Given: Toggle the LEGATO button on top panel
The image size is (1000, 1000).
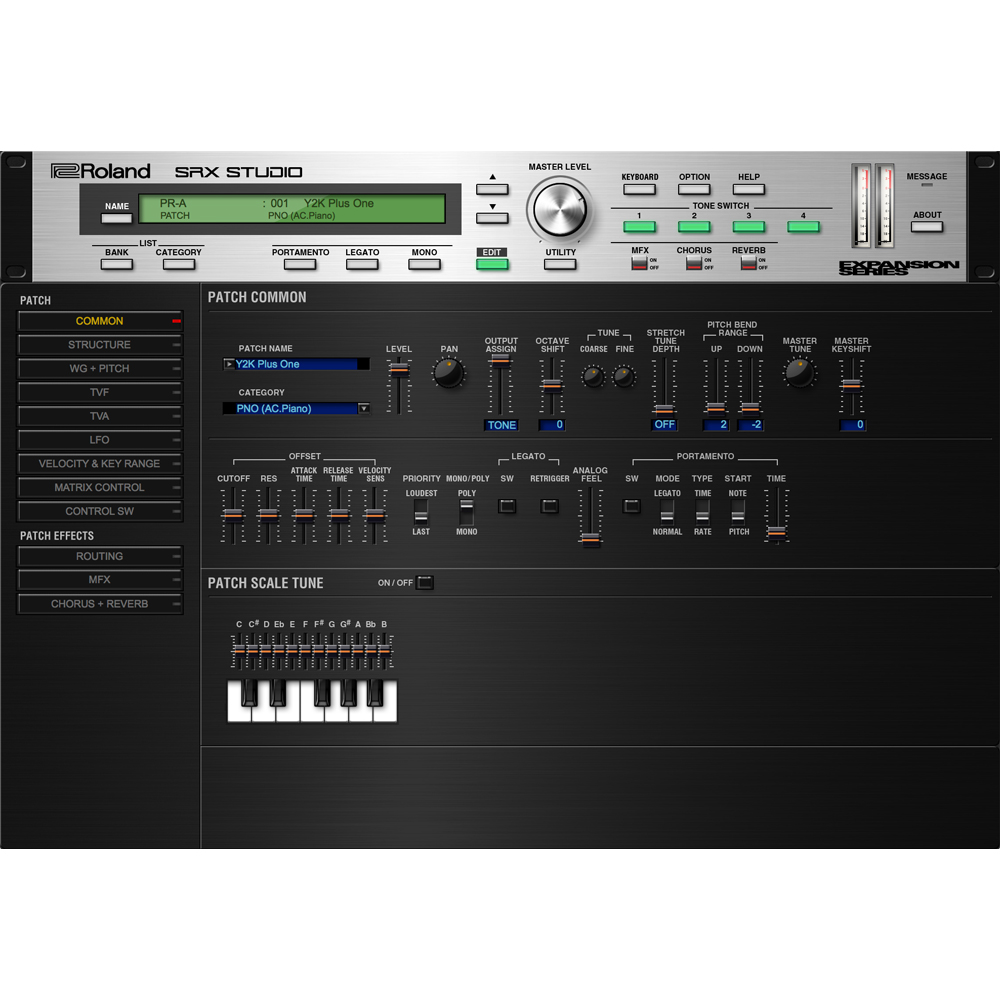Looking at the screenshot, I should [x=362, y=264].
